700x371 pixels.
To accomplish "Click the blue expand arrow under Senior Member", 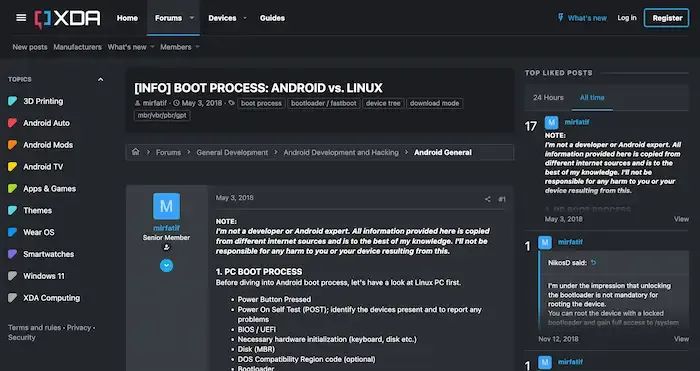I will click(167, 266).
